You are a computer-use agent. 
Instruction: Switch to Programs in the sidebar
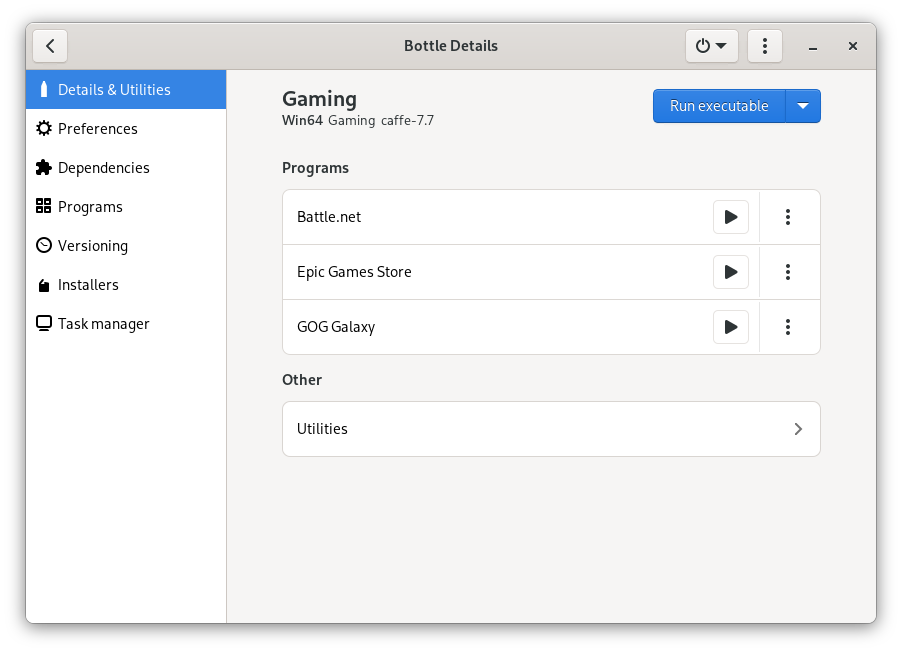(126, 207)
